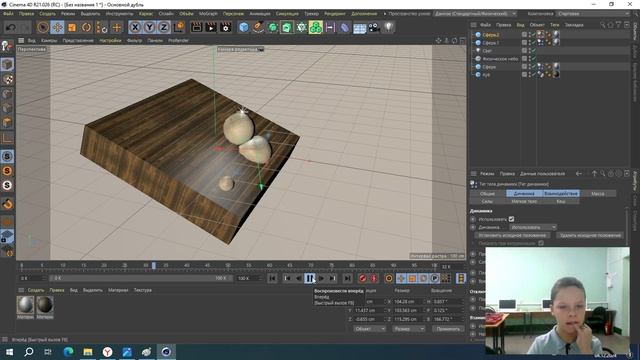Open the Создать menu in the main menu bar
640x360 pixels.
[x=47, y=13]
